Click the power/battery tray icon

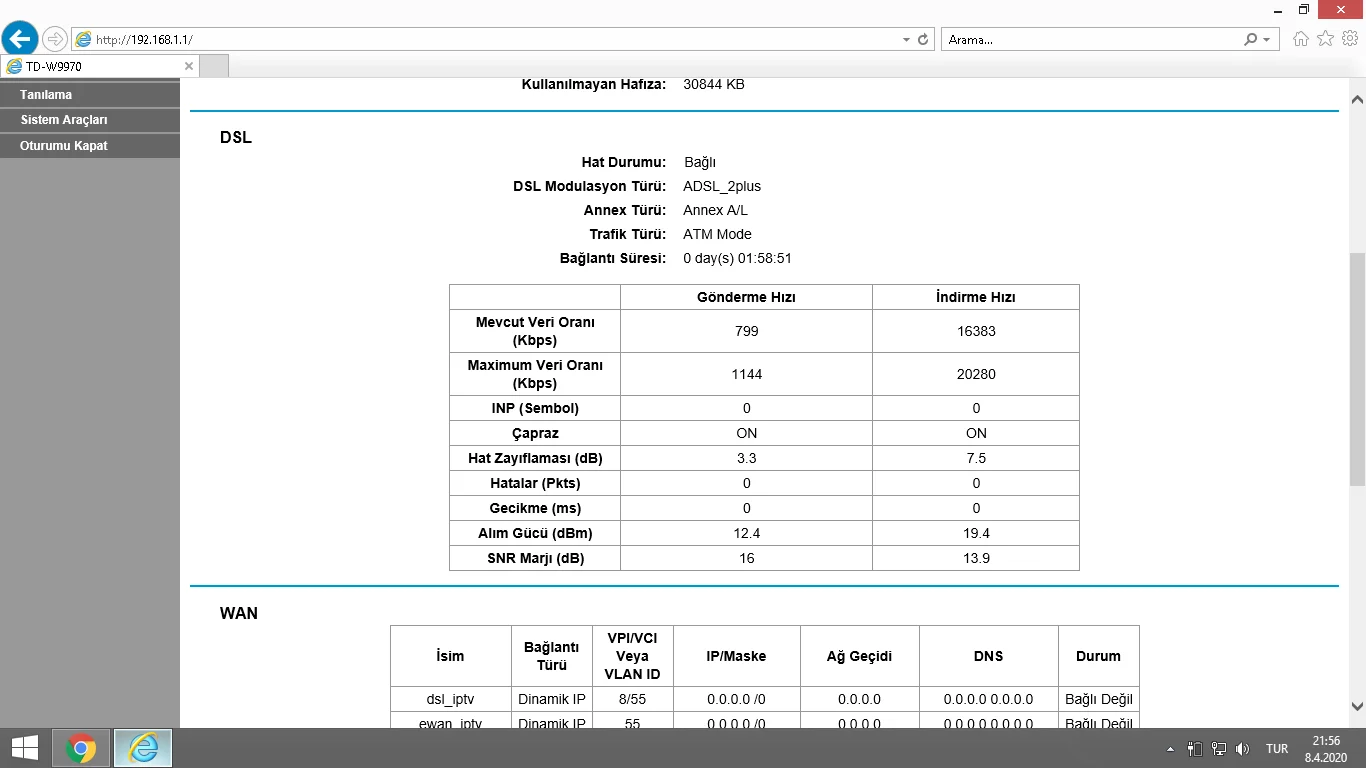(1195, 748)
